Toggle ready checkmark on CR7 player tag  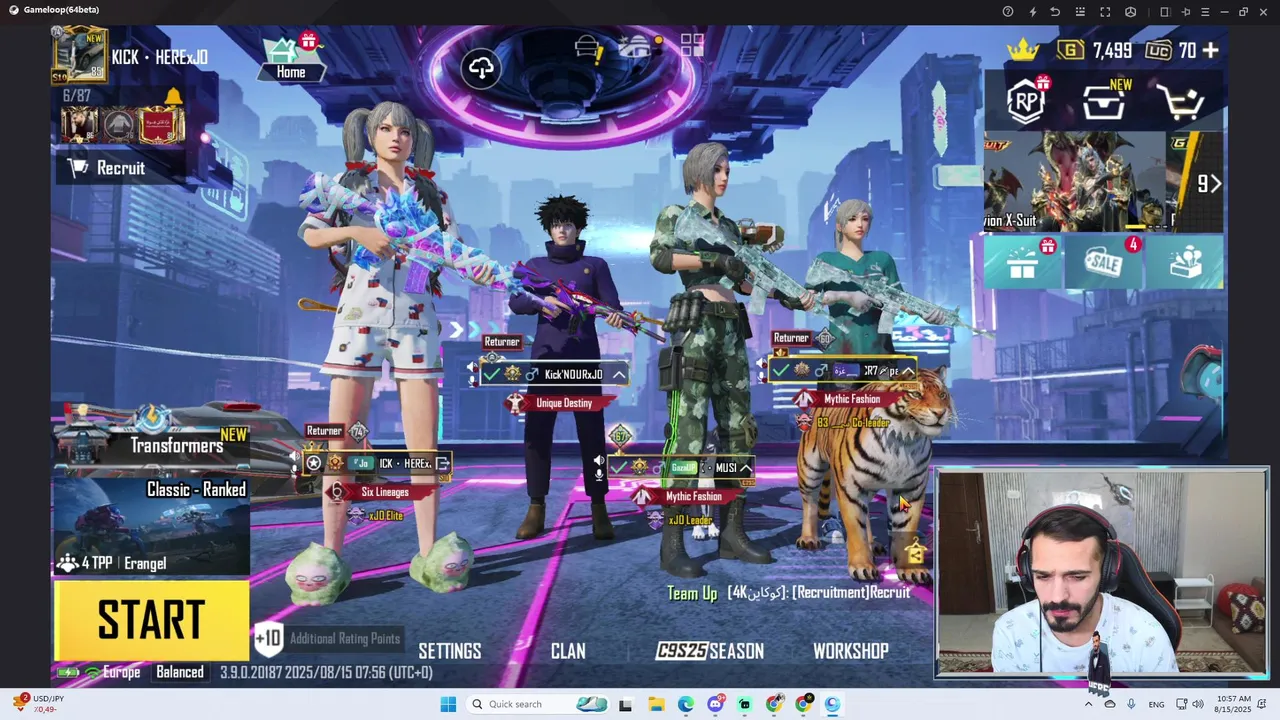781,371
